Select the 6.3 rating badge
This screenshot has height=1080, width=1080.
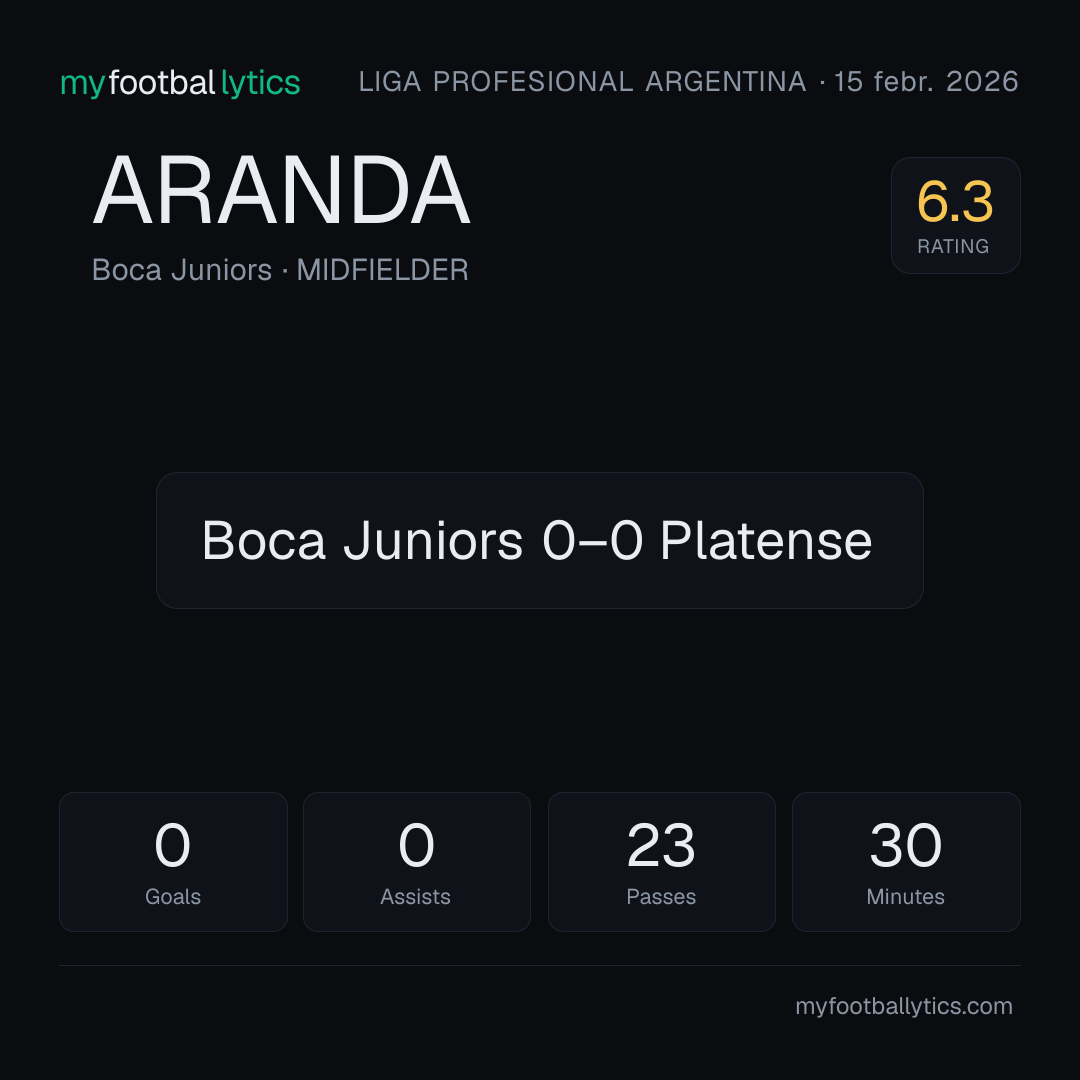click(x=955, y=216)
